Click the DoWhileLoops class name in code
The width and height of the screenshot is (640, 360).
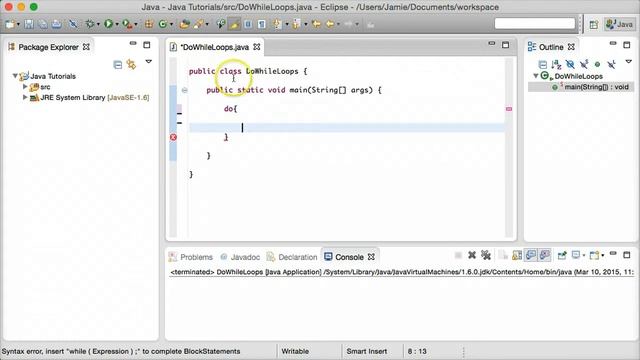(272, 71)
